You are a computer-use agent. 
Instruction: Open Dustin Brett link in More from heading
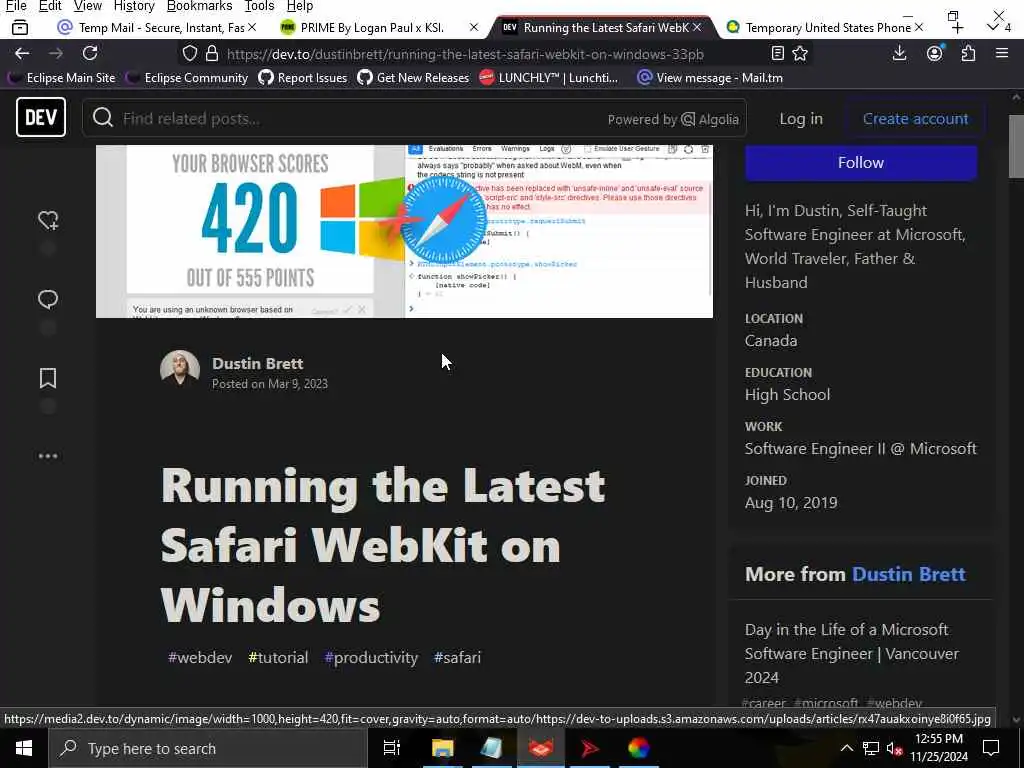point(908,575)
